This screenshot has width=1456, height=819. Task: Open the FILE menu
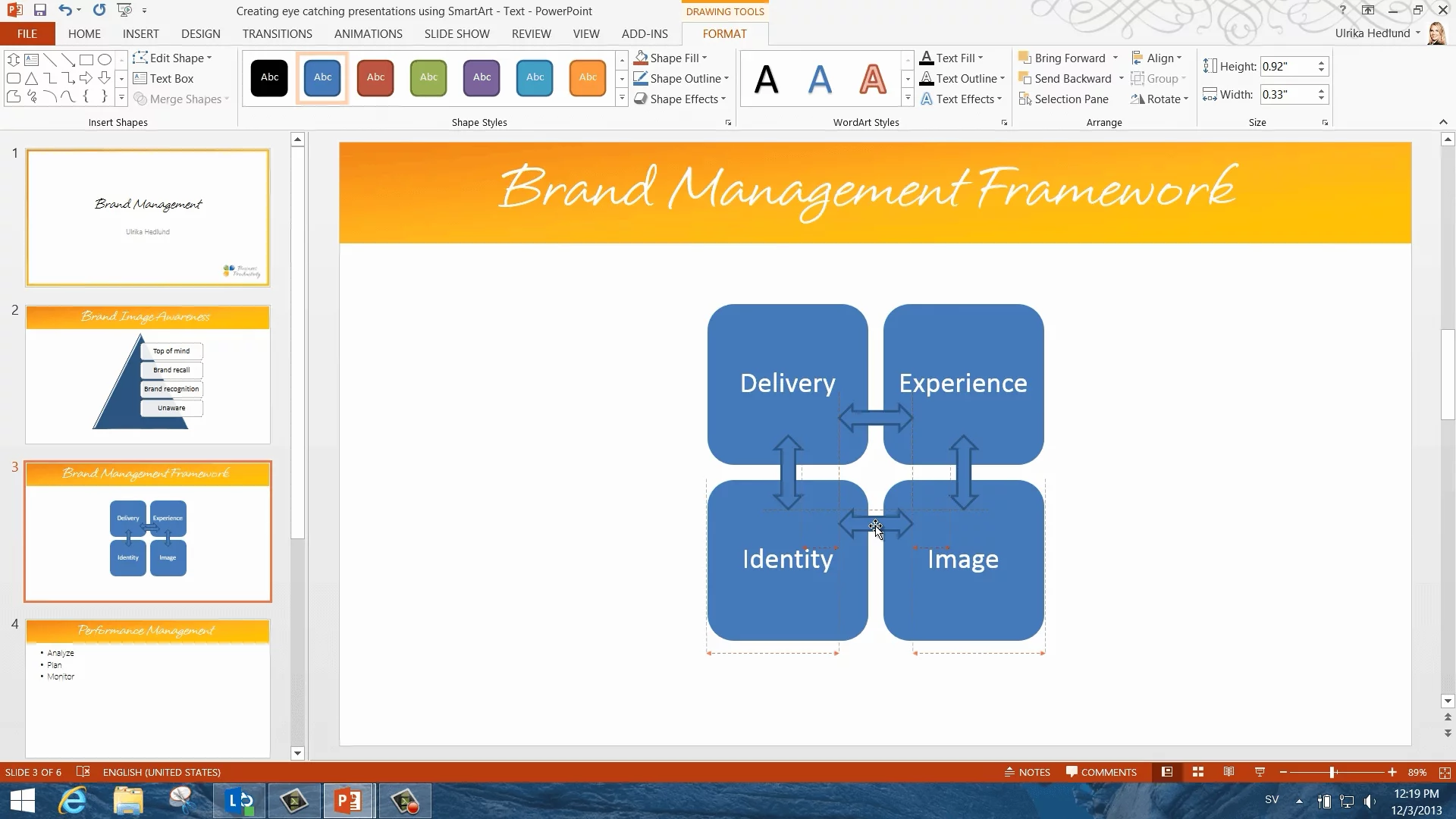27,34
